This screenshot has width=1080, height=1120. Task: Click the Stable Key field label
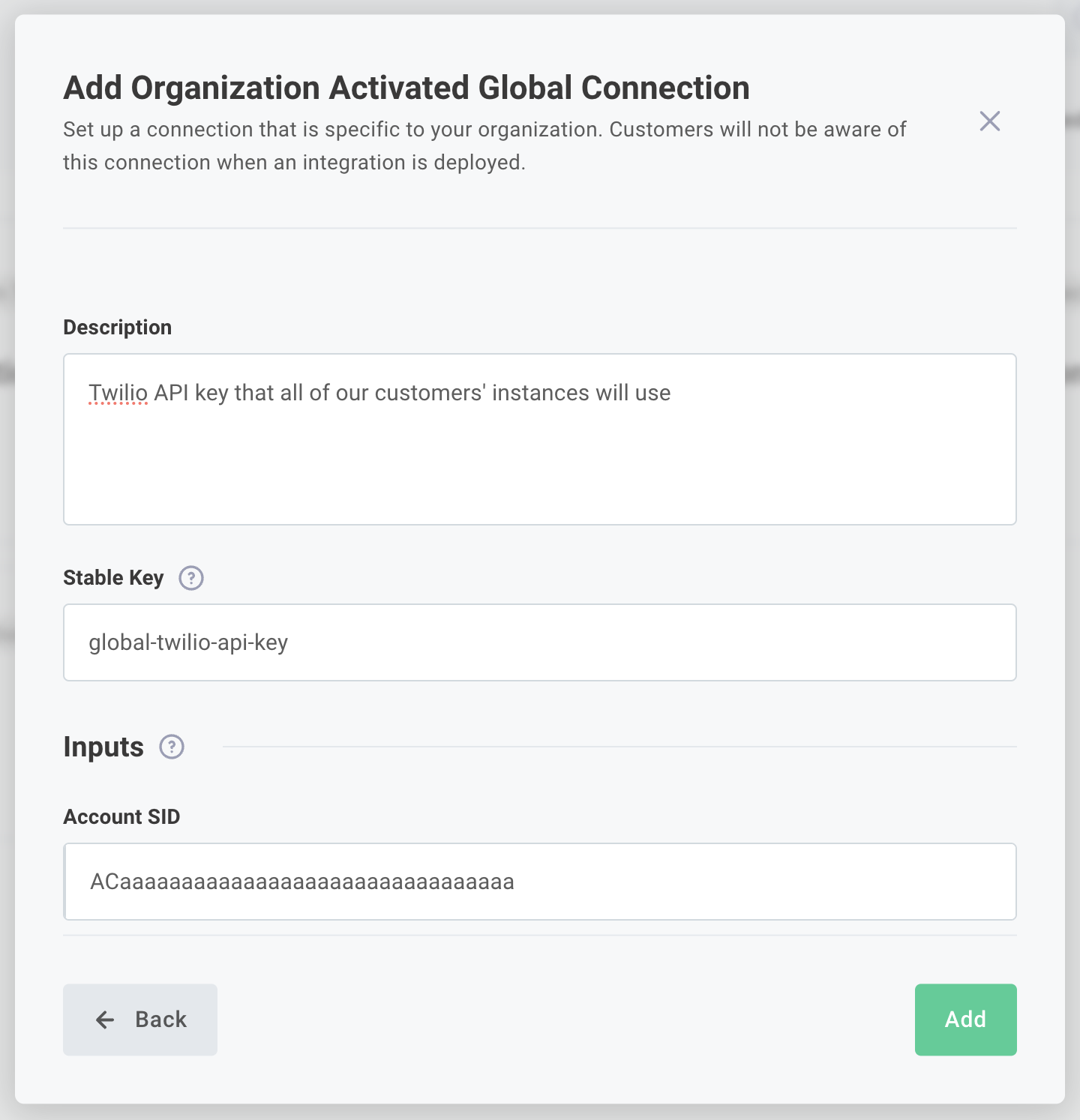click(113, 577)
